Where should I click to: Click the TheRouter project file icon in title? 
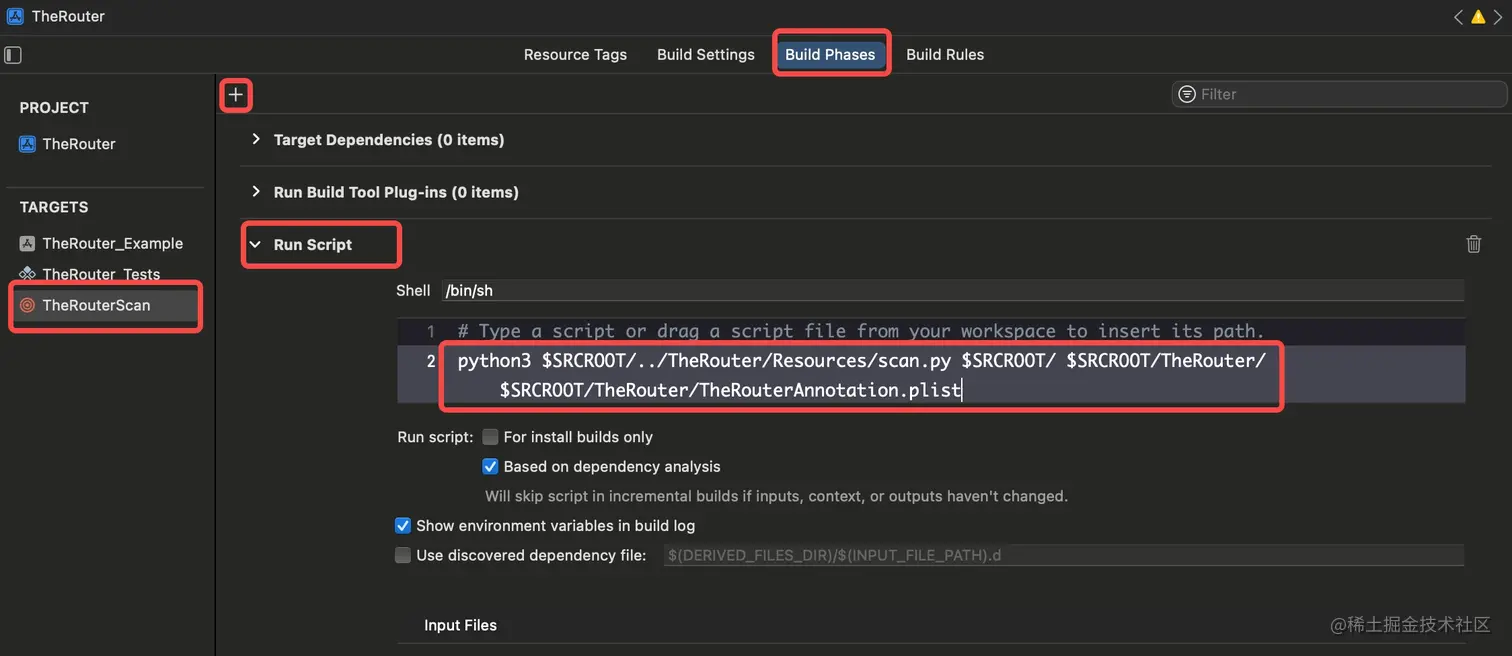pyautogui.click(x=15, y=16)
